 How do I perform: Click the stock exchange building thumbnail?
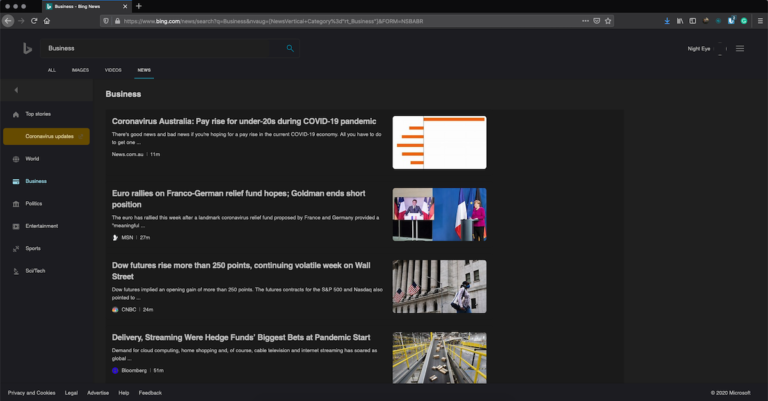(439, 286)
